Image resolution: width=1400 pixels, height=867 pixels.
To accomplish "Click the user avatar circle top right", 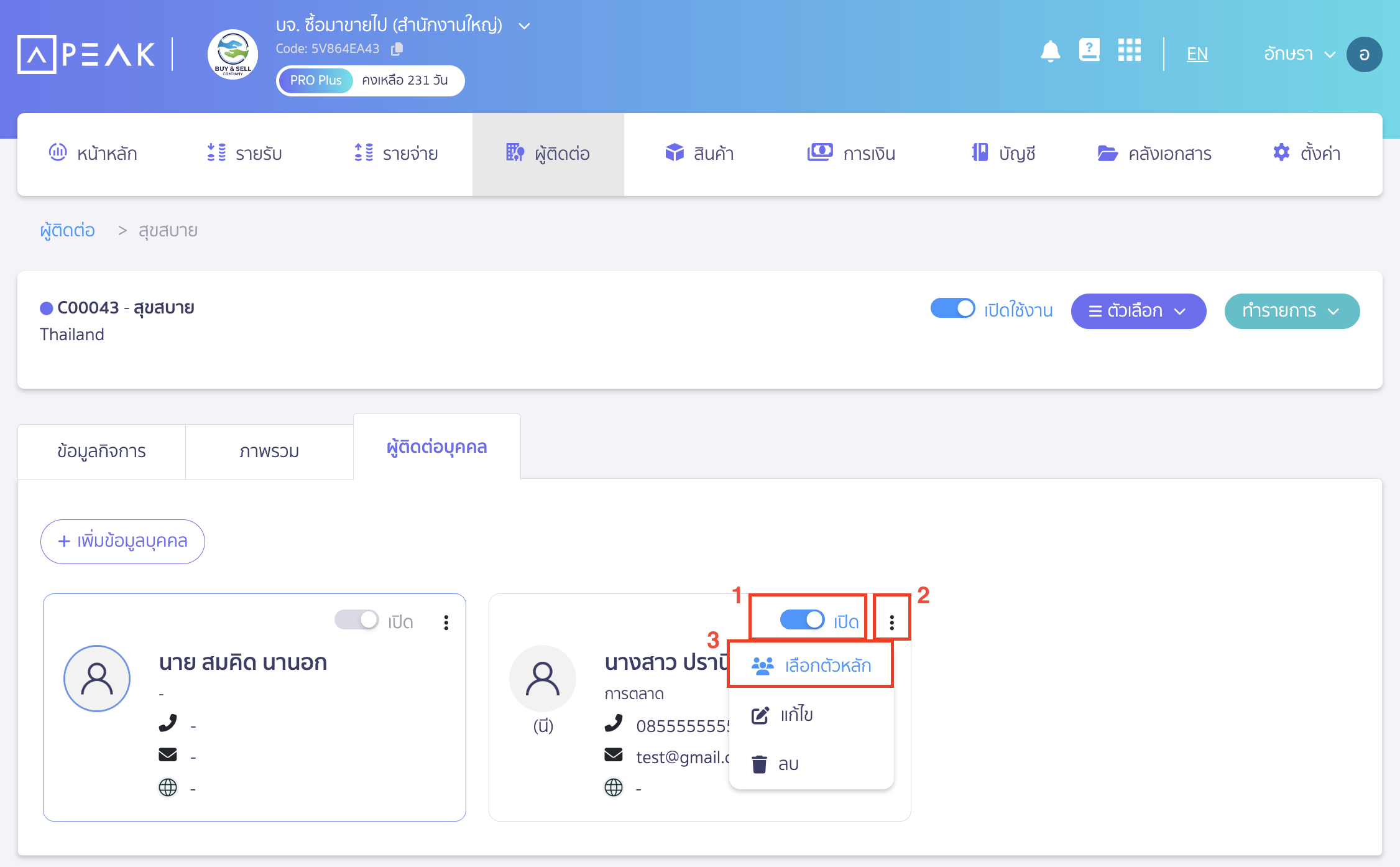I will pyautogui.click(x=1364, y=53).
